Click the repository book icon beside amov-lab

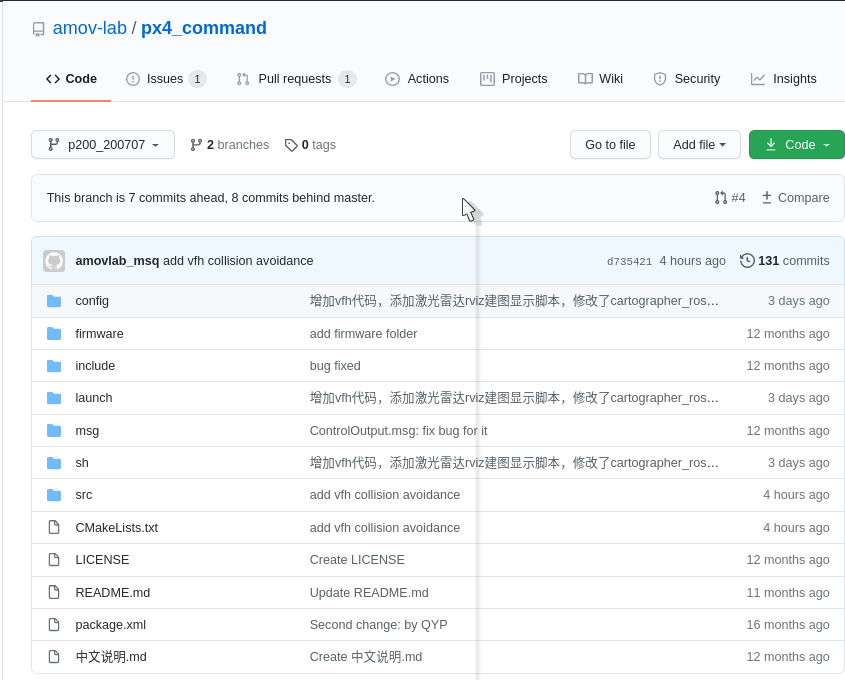coord(38,29)
